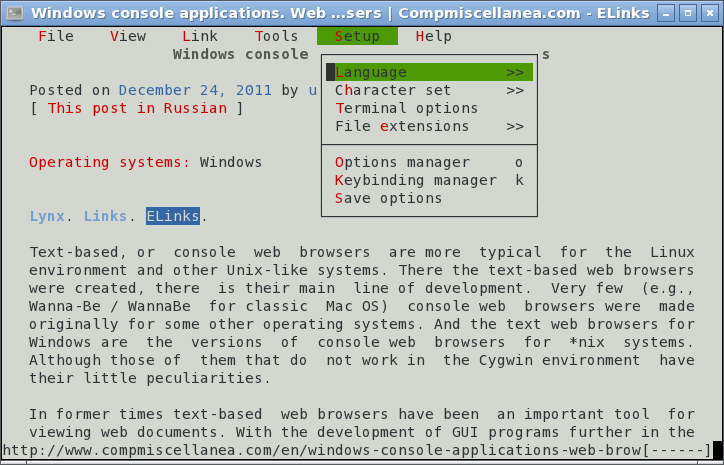Click the 'Windows console' page heading
Image resolution: width=724 pixels, height=465 pixels.
[241, 54]
